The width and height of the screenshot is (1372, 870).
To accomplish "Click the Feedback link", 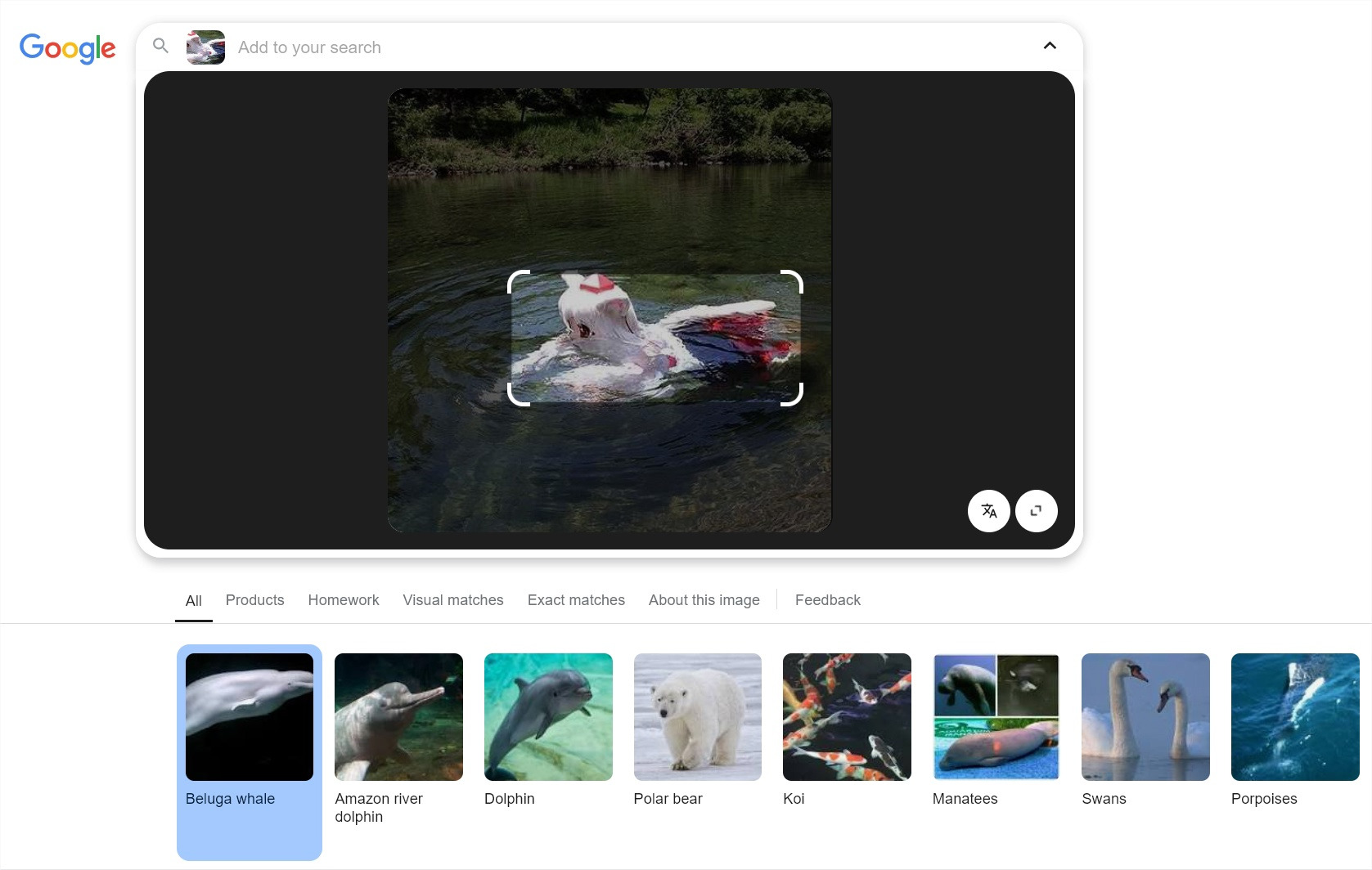I will [827, 600].
